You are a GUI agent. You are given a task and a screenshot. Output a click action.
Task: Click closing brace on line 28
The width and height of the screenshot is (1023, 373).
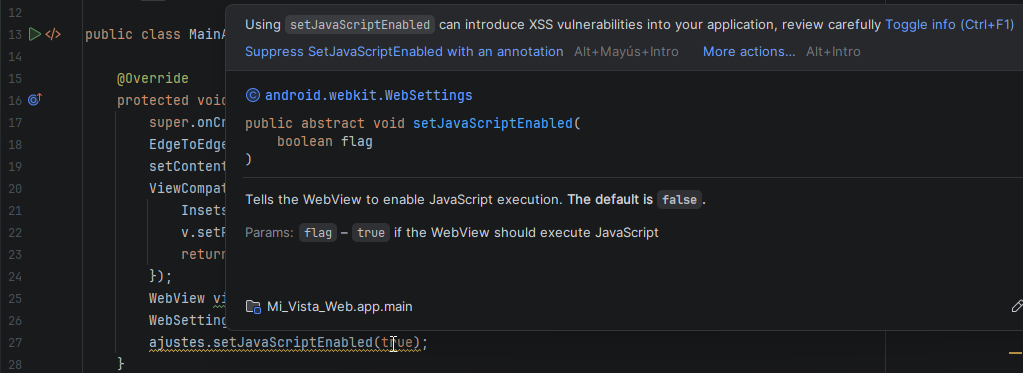[x=121, y=363]
